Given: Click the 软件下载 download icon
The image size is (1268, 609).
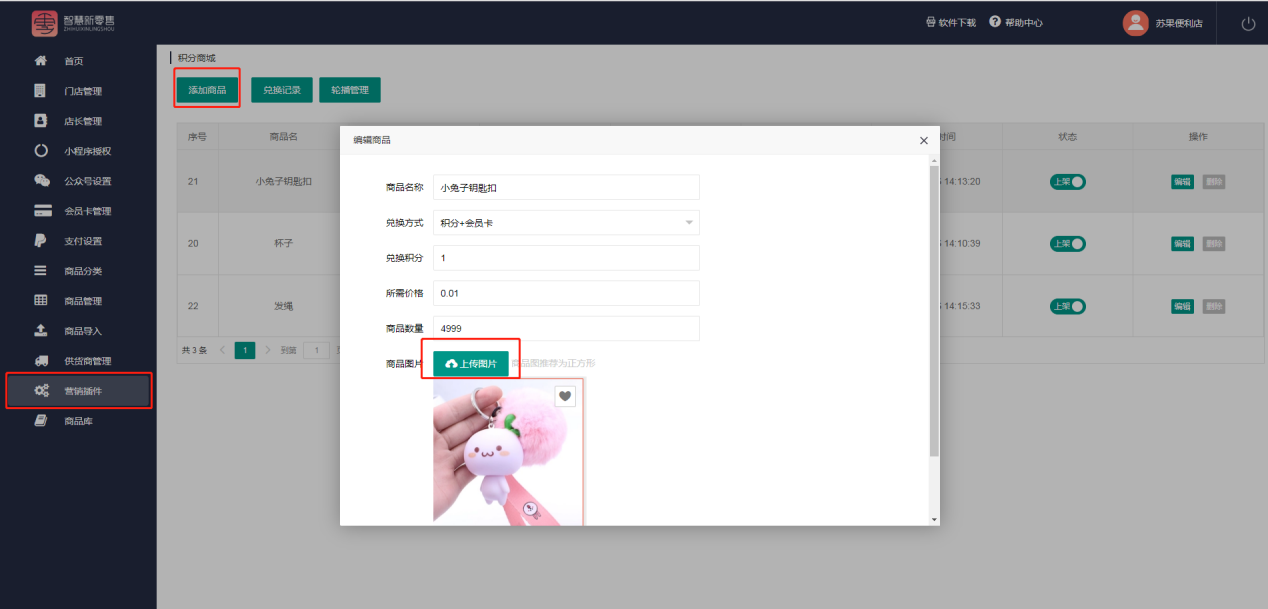Looking at the screenshot, I should tap(931, 22).
